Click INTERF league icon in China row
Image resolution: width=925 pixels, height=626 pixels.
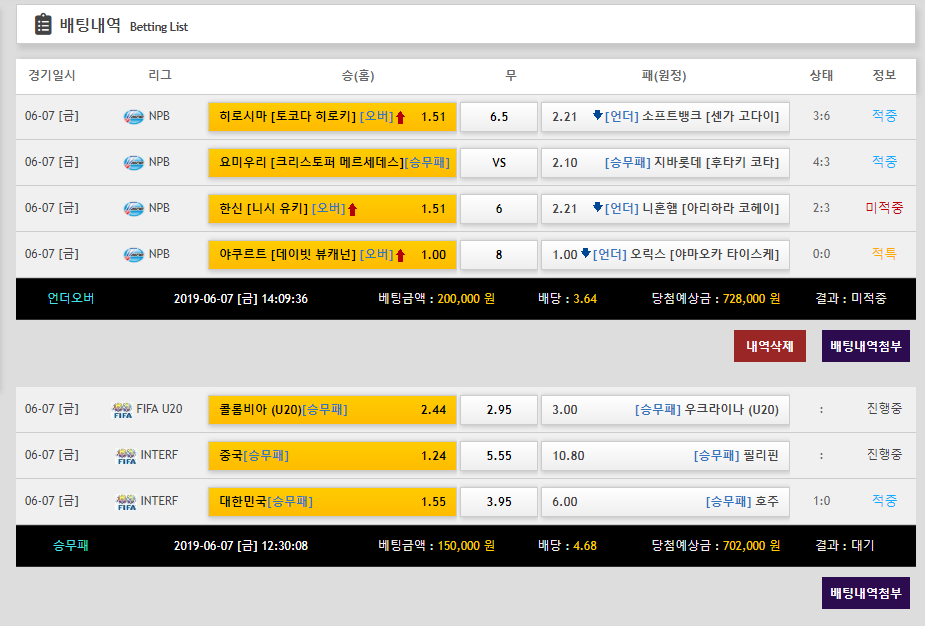125,455
